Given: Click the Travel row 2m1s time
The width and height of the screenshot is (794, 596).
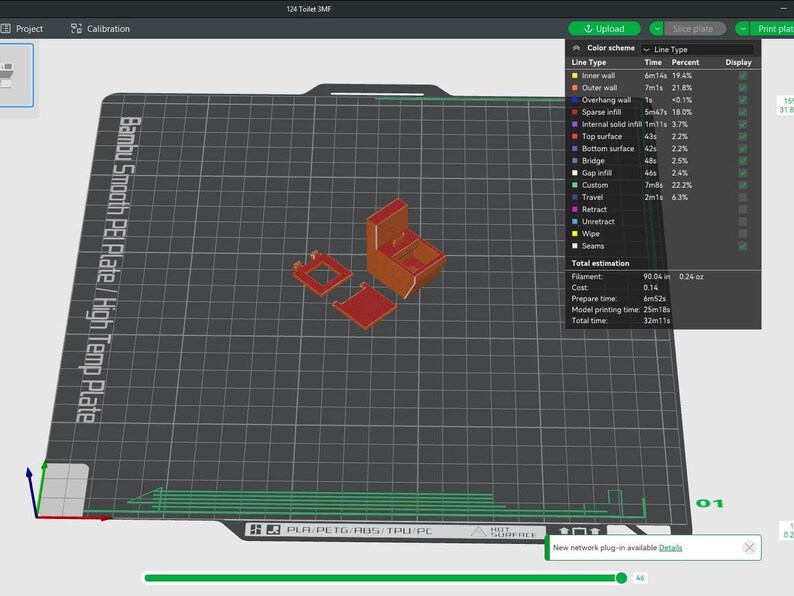Looking at the screenshot, I should pos(653,197).
